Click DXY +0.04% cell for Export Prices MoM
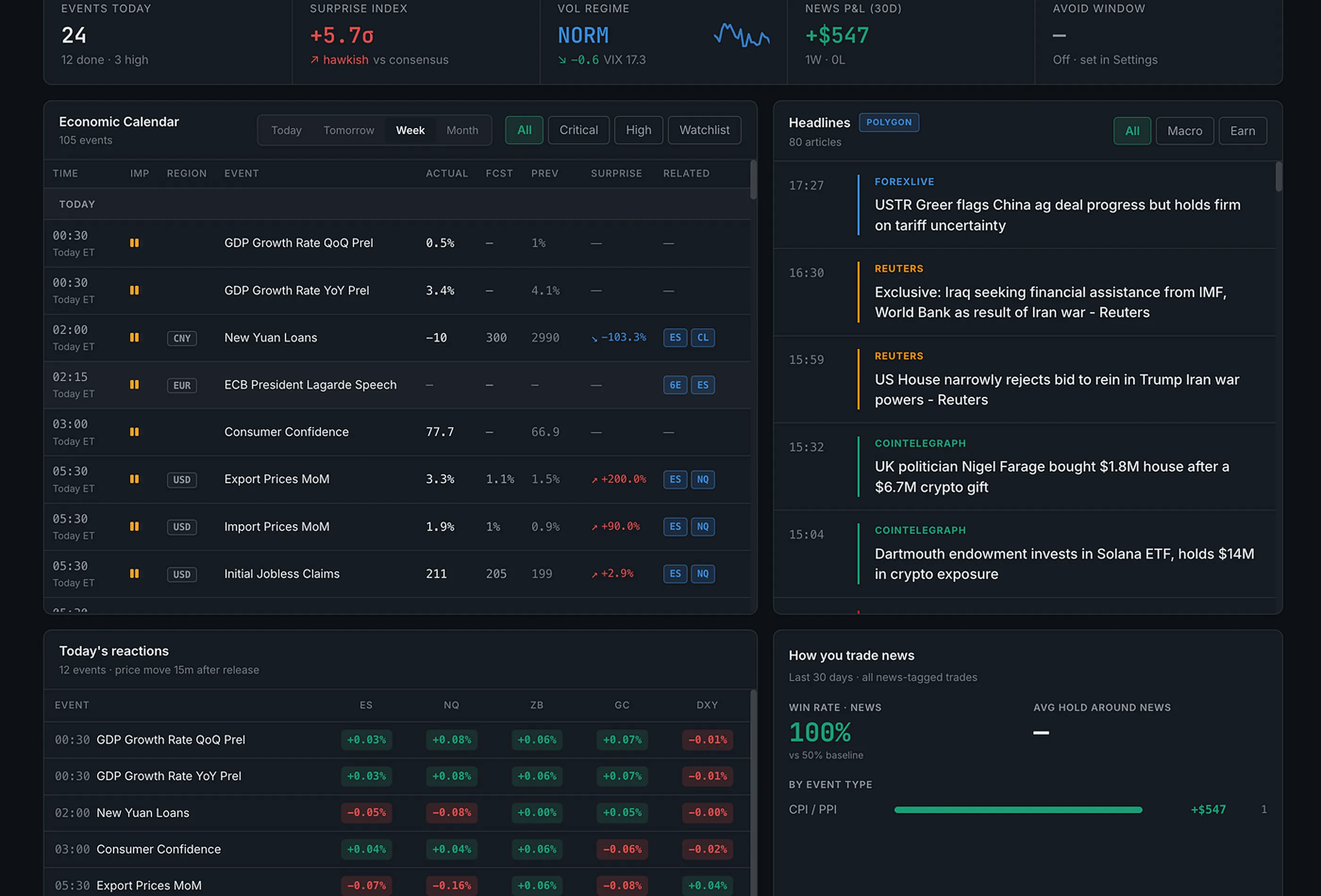This screenshot has height=896, width=1321. click(707, 885)
